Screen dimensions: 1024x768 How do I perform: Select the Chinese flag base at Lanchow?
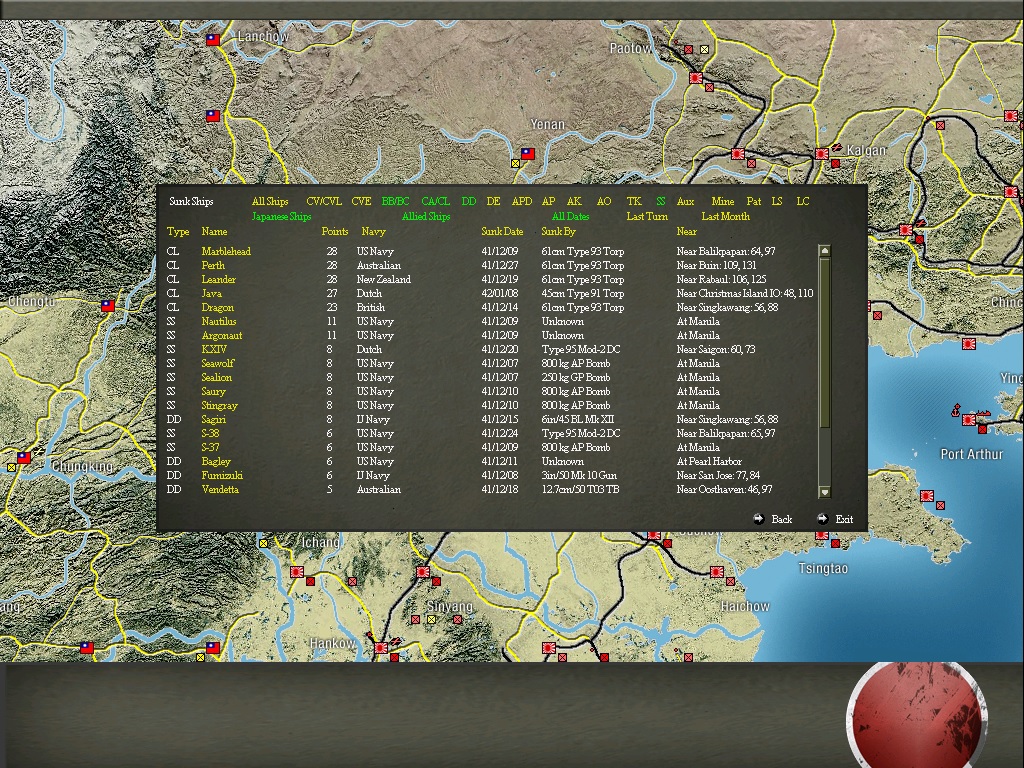coord(213,39)
